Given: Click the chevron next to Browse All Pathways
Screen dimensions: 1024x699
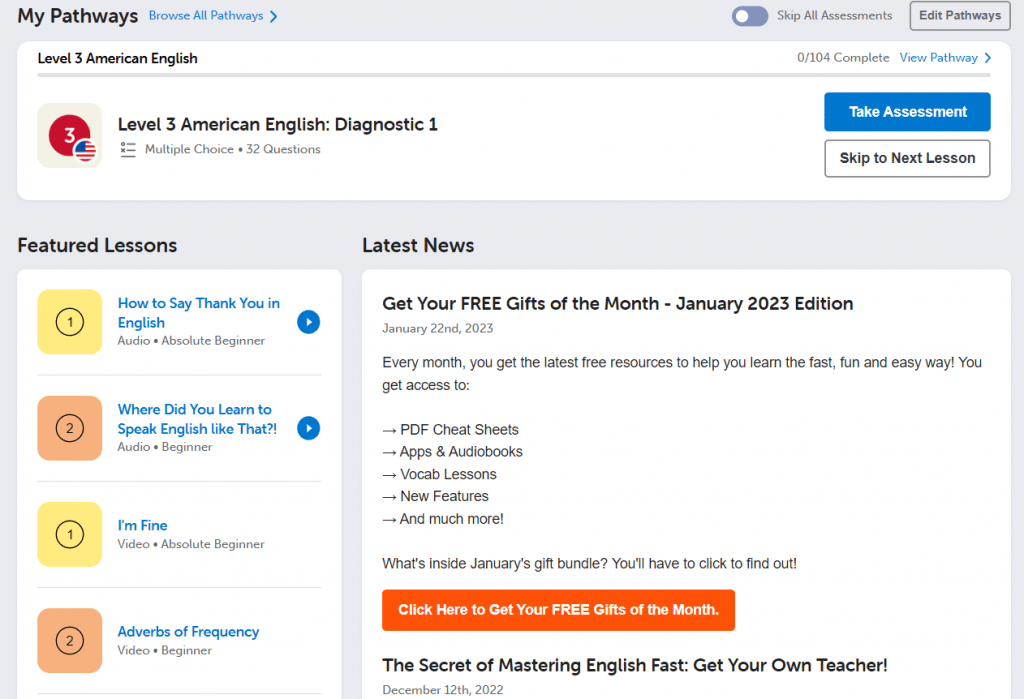Looking at the screenshot, I should pyautogui.click(x=274, y=16).
